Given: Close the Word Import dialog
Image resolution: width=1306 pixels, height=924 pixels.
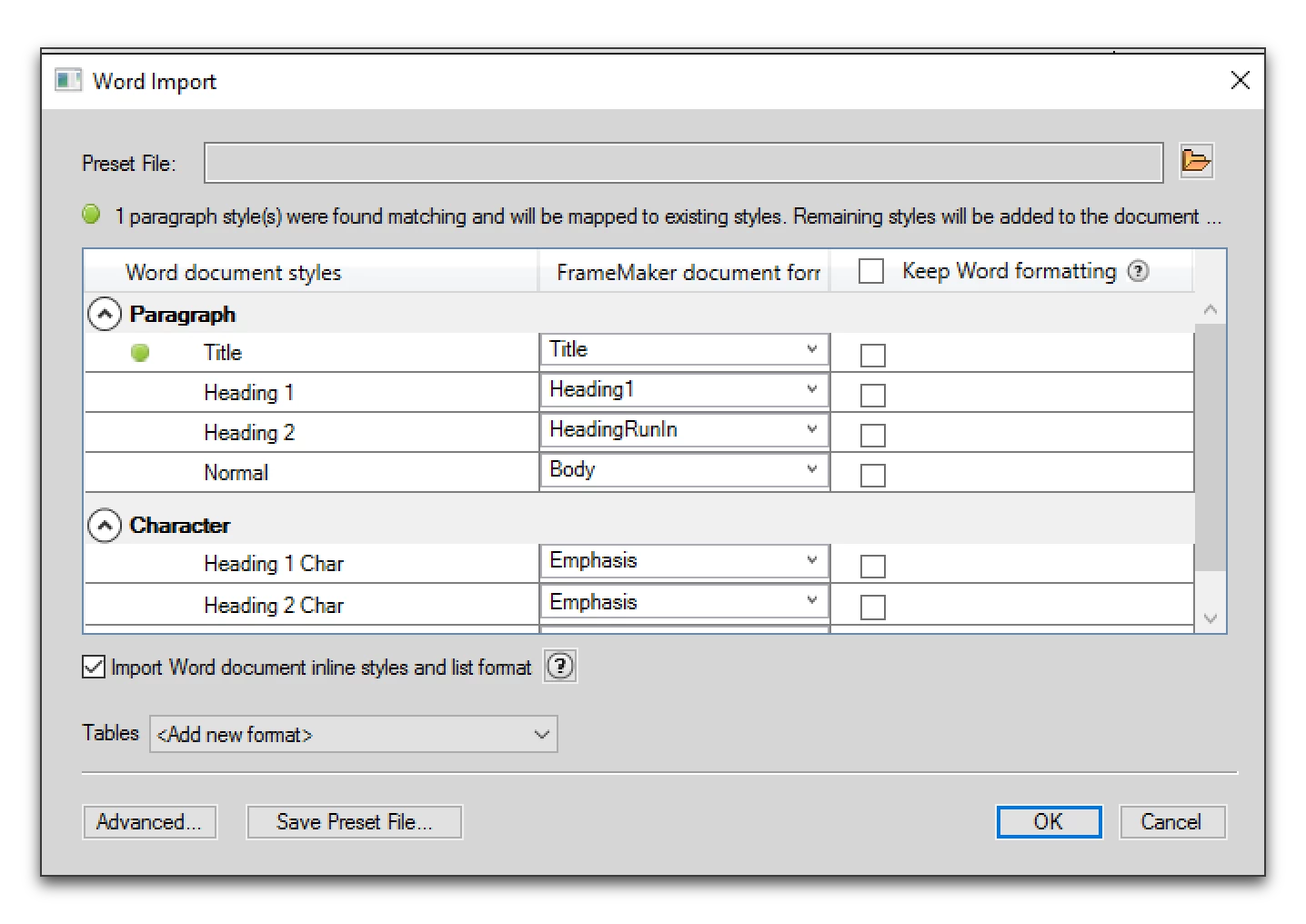Looking at the screenshot, I should (x=1240, y=80).
